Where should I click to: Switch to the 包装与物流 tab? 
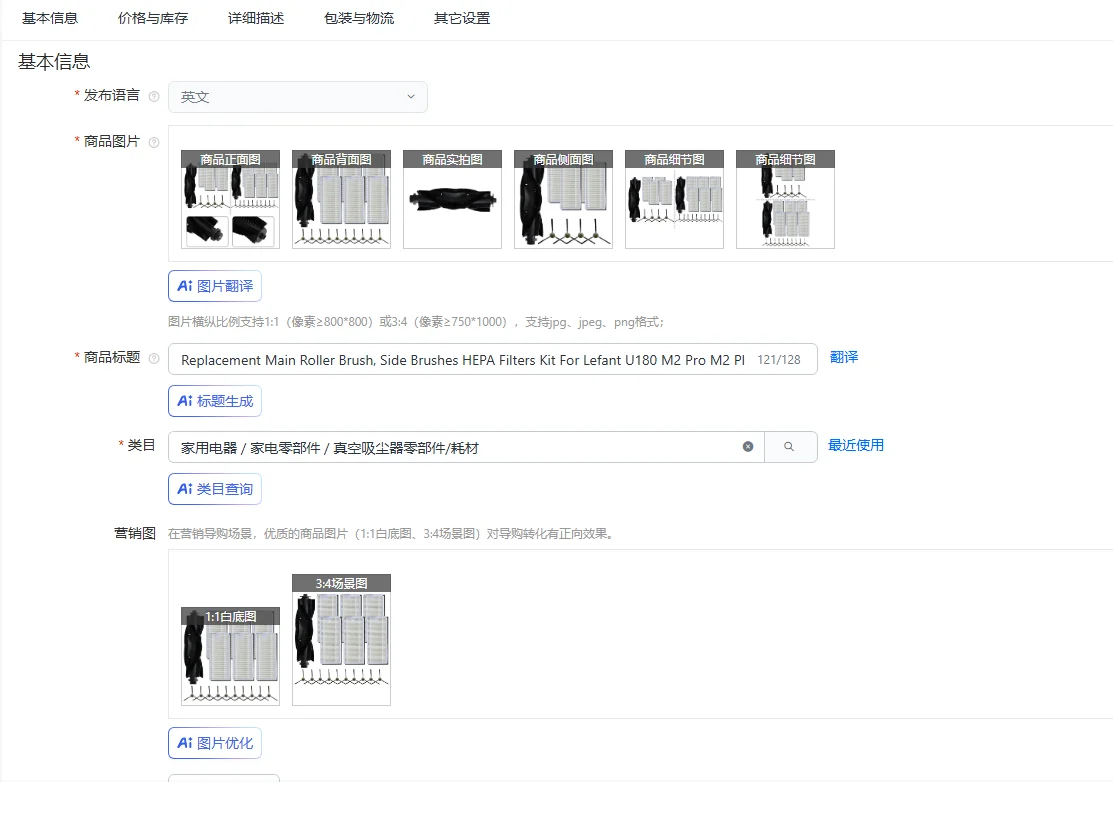pyautogui.click(x=358, y=17)
